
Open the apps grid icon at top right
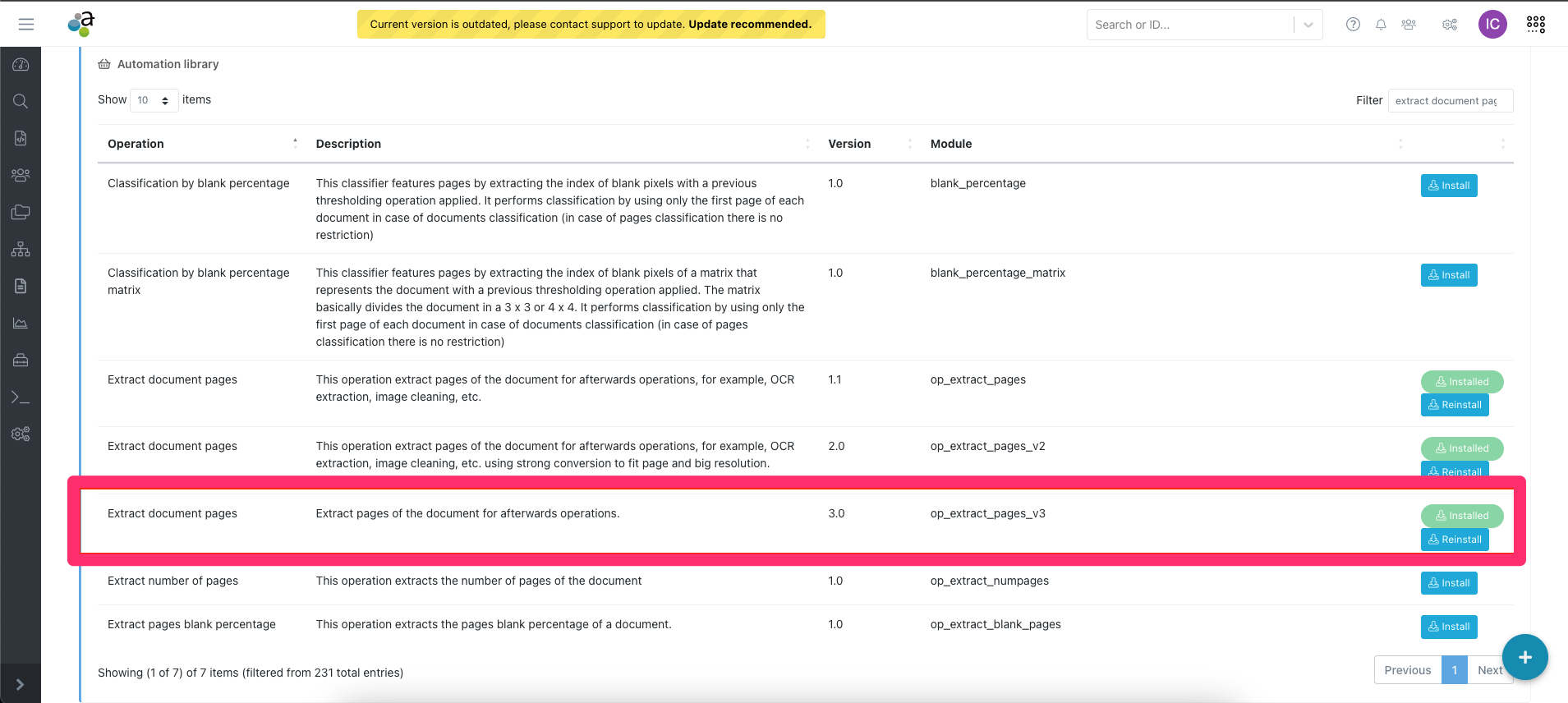[x=1535, y=25]
